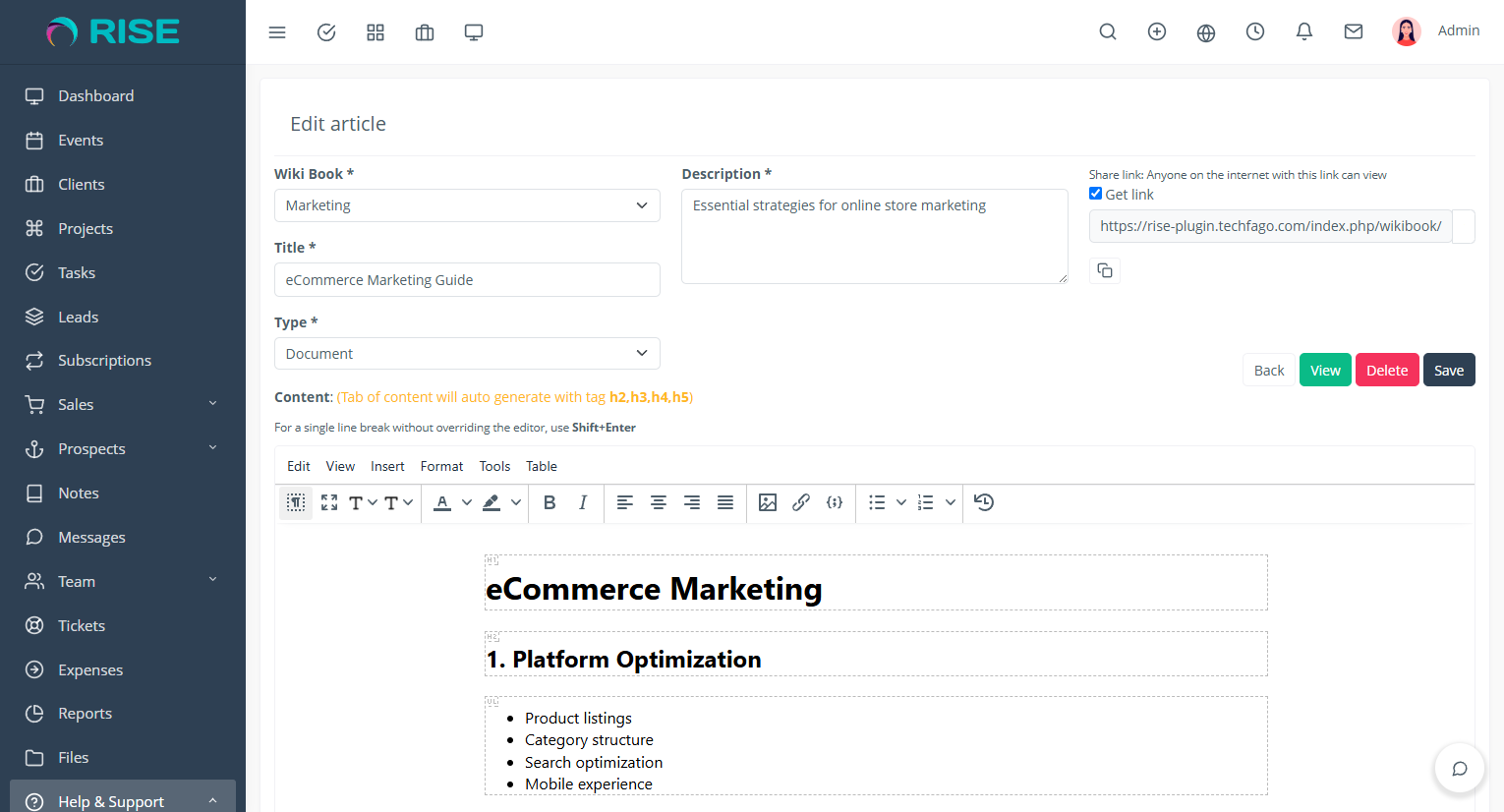Toggle bold formatting in the editor

coord(550,502)
